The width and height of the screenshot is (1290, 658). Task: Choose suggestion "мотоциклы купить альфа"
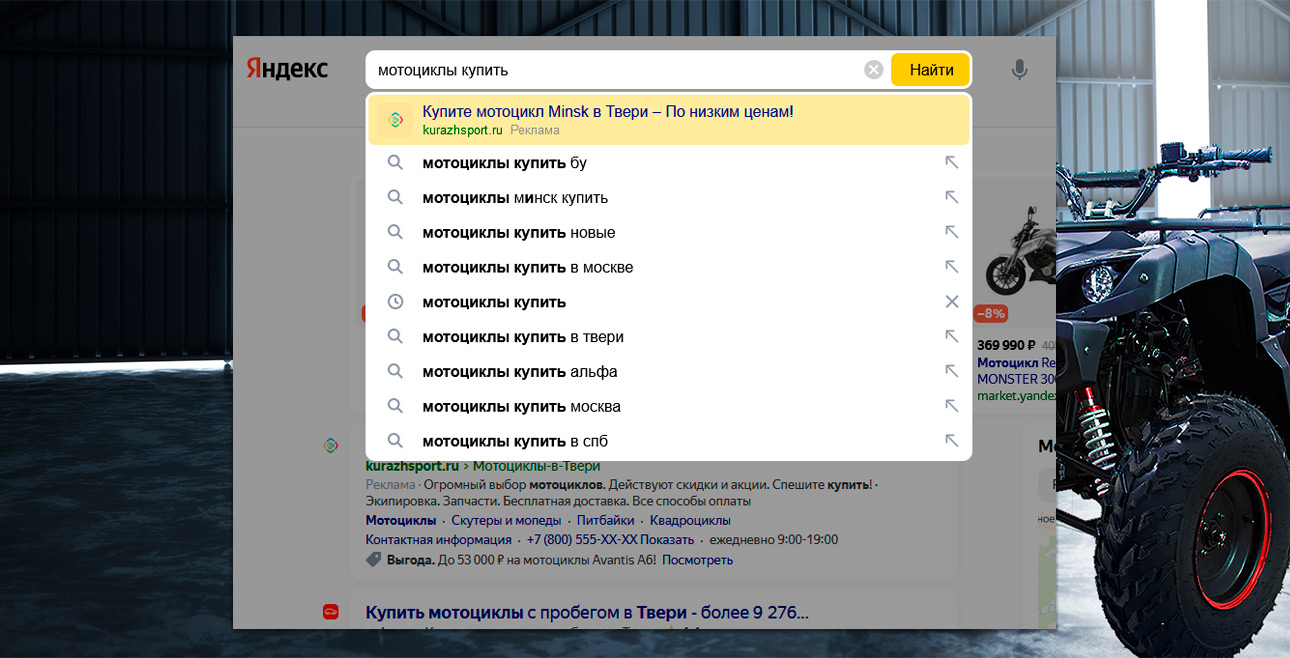pyautogui.click(x=519, y=372)
